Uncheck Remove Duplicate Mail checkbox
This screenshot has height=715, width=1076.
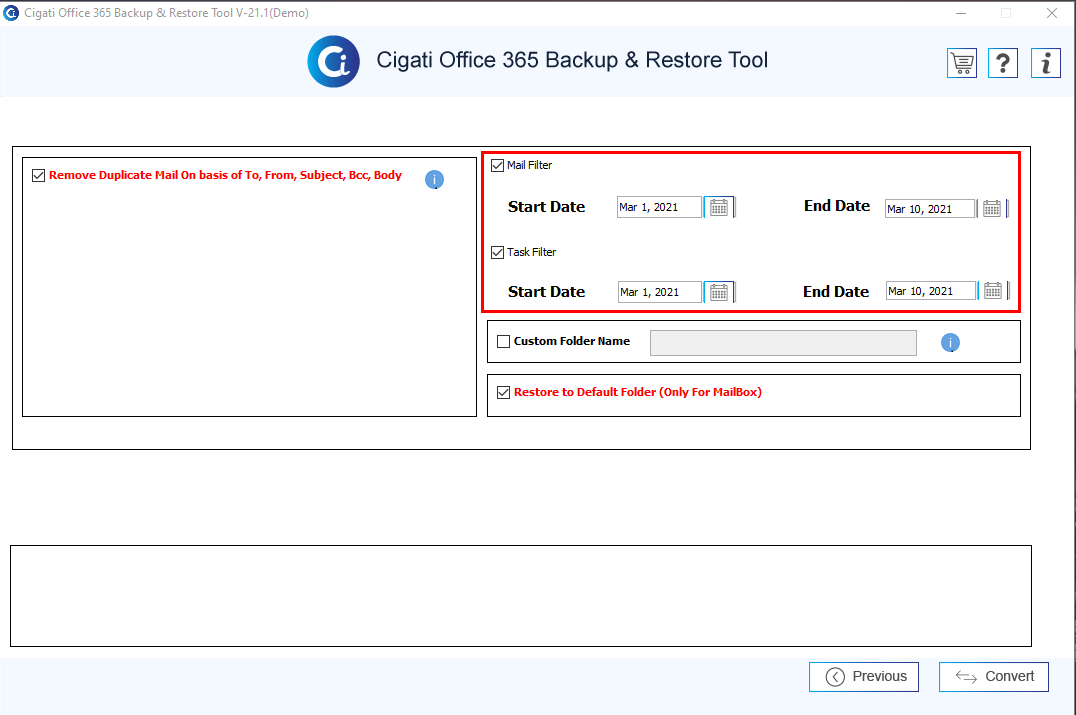point(38,176)
